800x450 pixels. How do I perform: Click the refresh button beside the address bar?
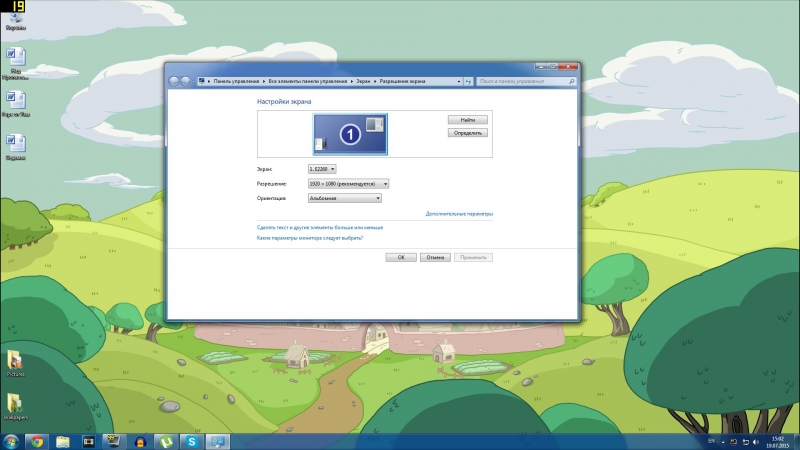pos(468,81)
